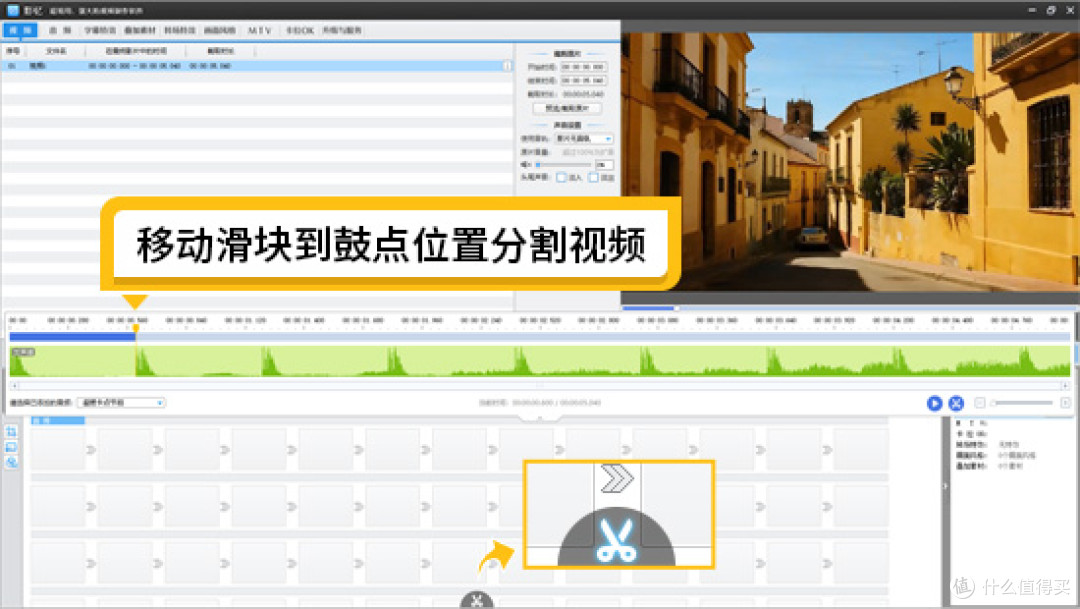This screenshot has height=609, width=1080.
Task: Click the volume percentage field beside the slider
Action: tap(604, 165)
